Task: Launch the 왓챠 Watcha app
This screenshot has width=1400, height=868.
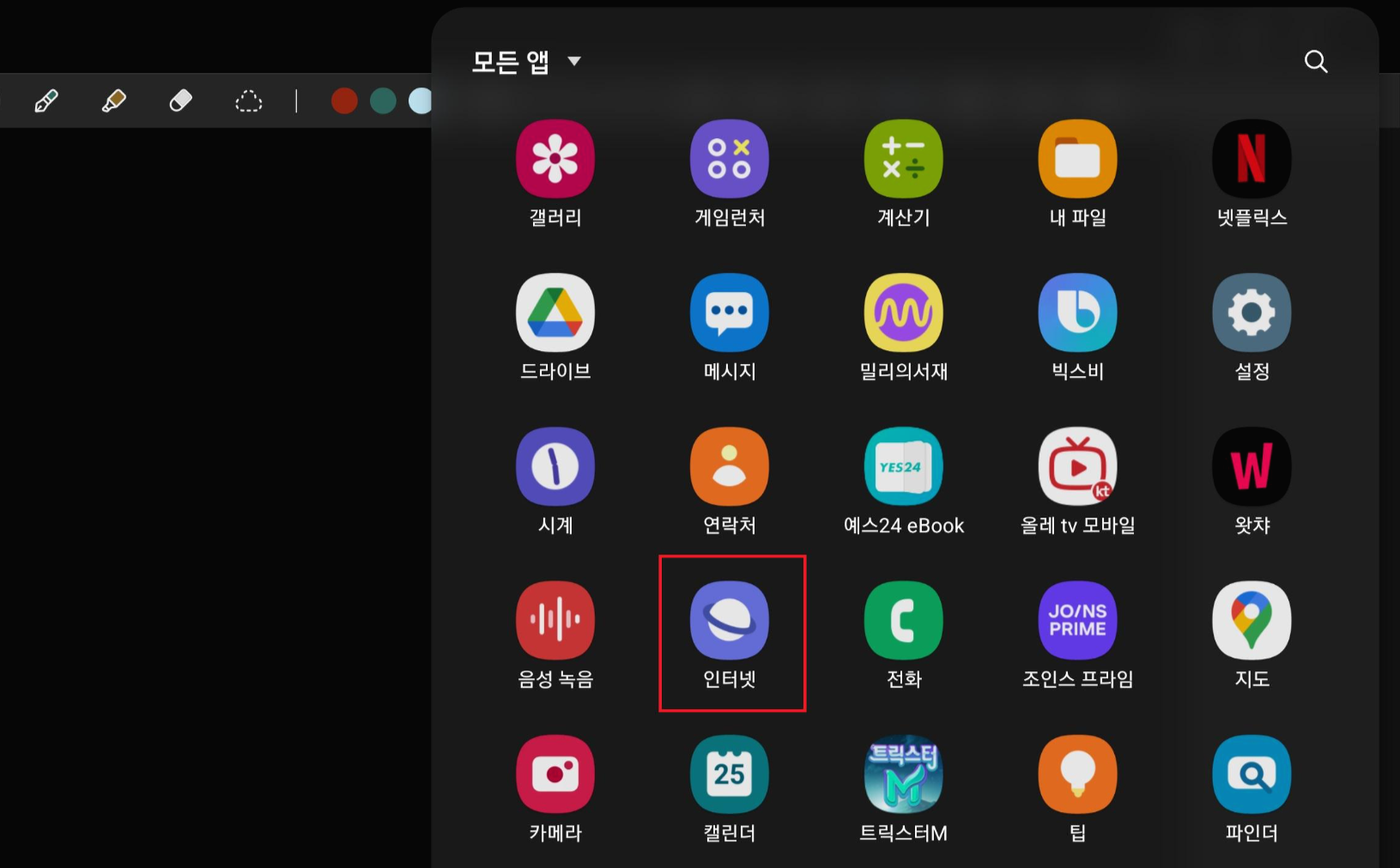Action: coord(1252,466)
